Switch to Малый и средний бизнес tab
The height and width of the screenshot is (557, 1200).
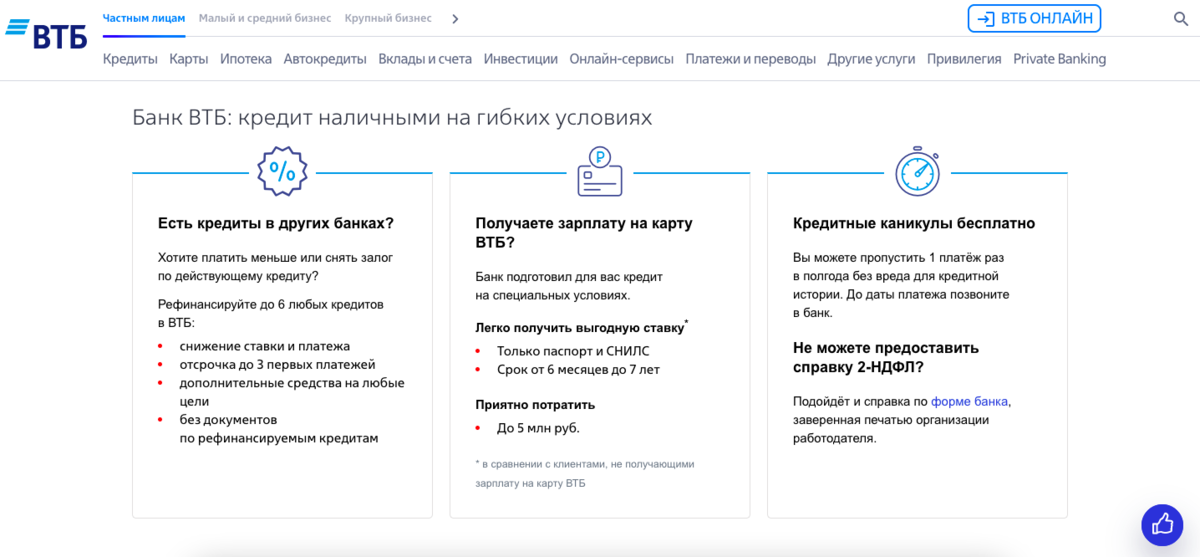(x=265, y=18)
